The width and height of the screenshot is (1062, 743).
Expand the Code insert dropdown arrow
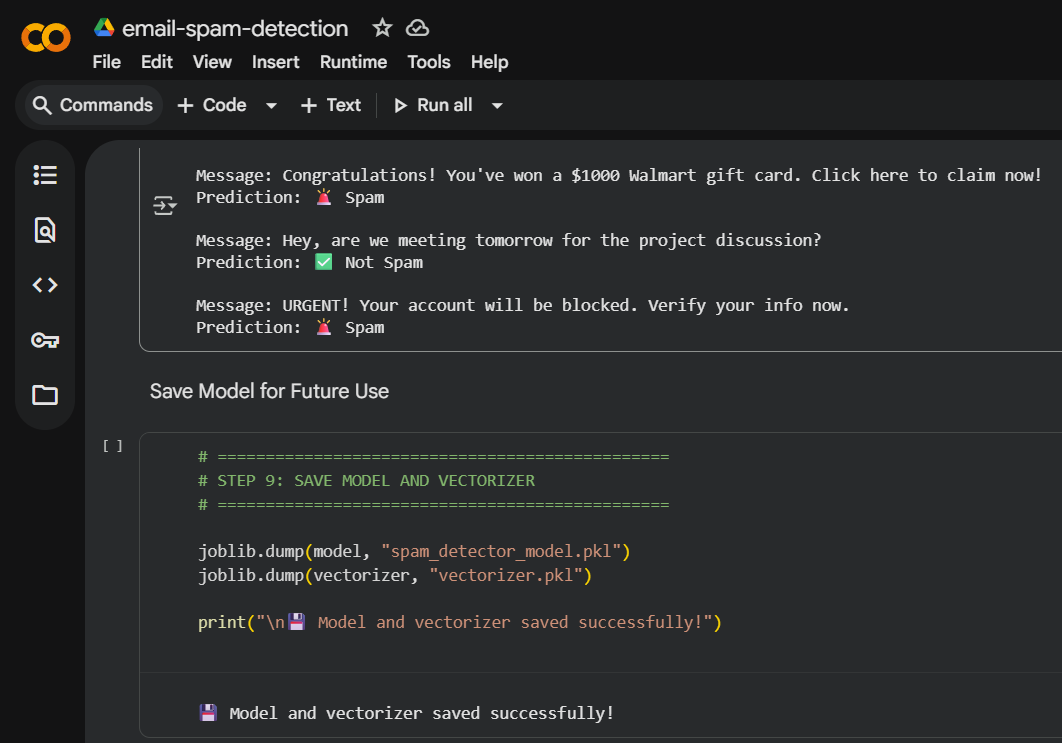coord(271,106)
